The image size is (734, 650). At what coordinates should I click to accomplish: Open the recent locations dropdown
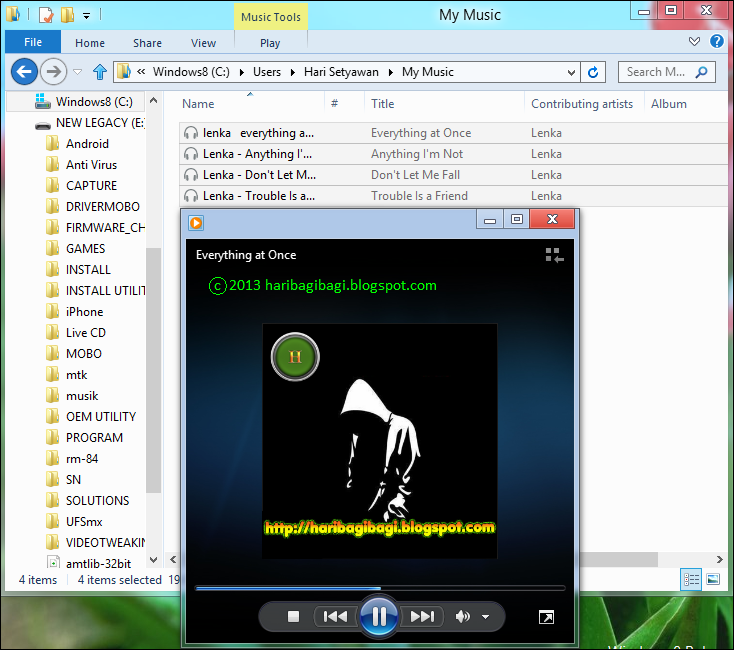pyautogui.click(x=78, y=72)
